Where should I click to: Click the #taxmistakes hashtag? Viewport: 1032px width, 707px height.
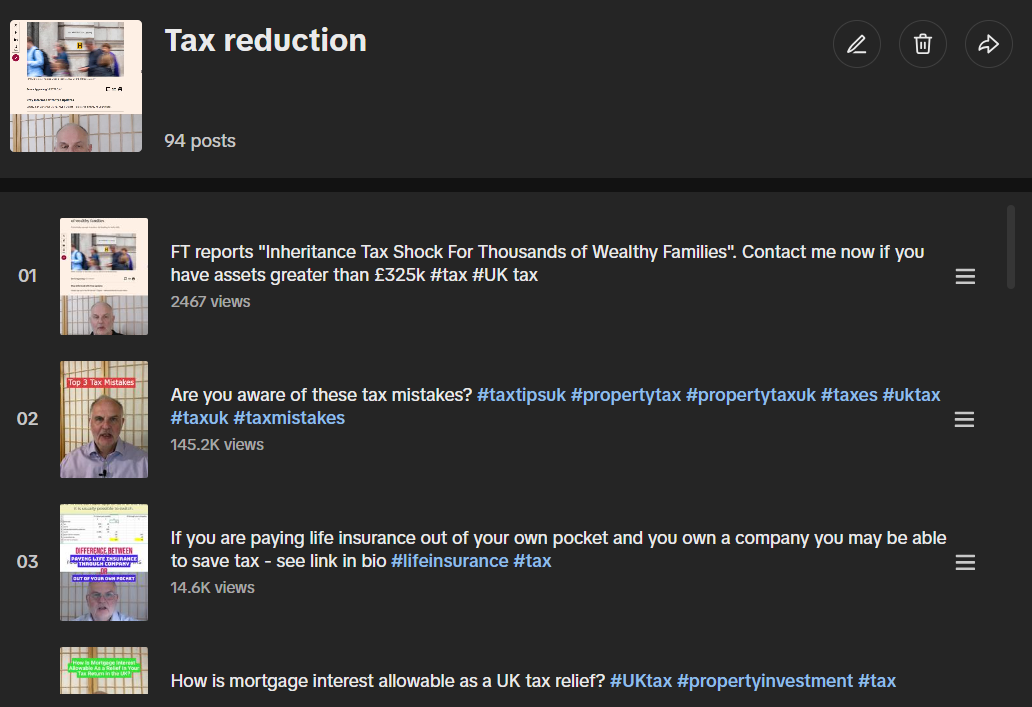(289, 418)
